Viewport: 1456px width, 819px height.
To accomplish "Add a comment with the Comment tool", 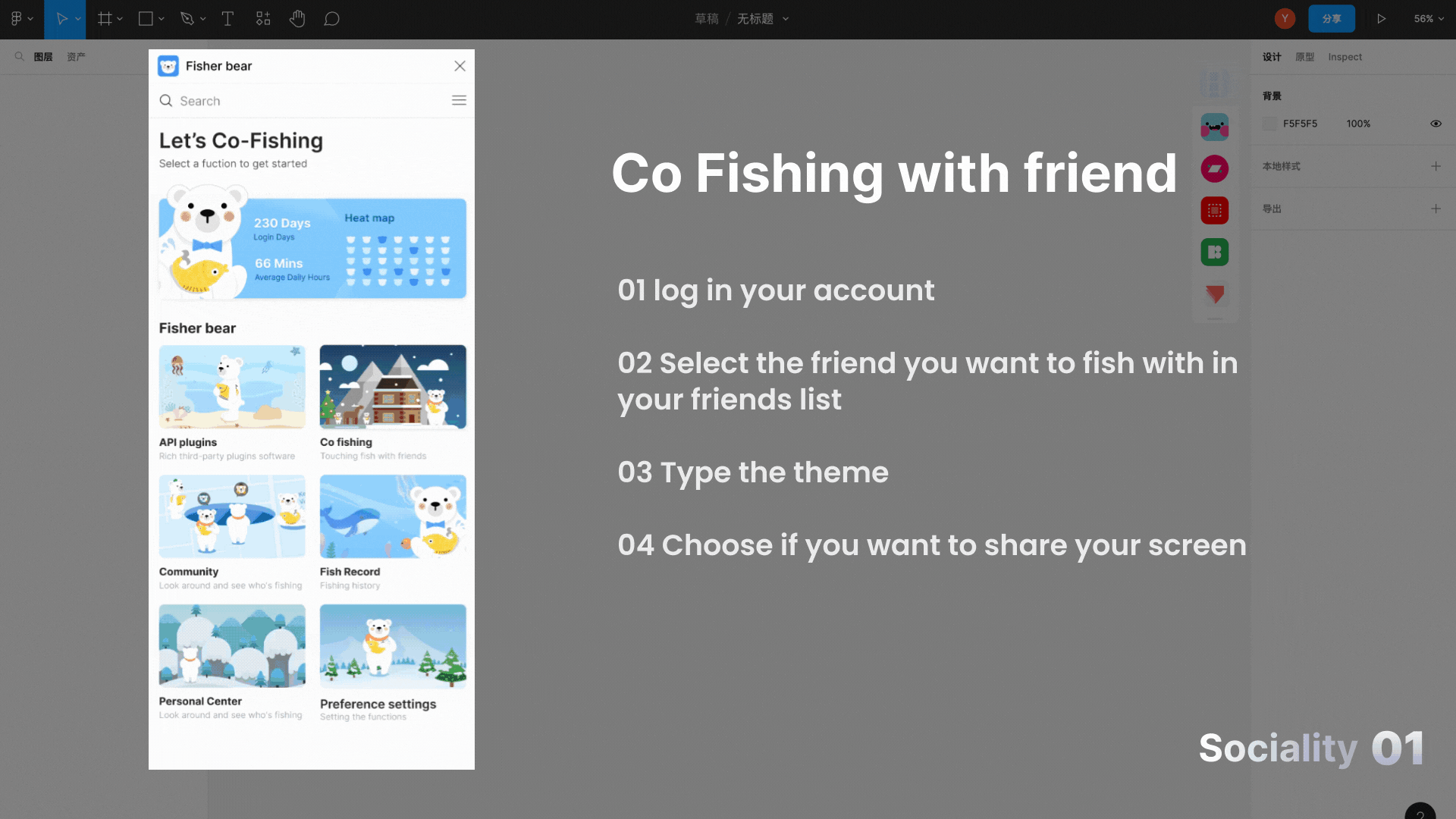I will click(331, 19).
